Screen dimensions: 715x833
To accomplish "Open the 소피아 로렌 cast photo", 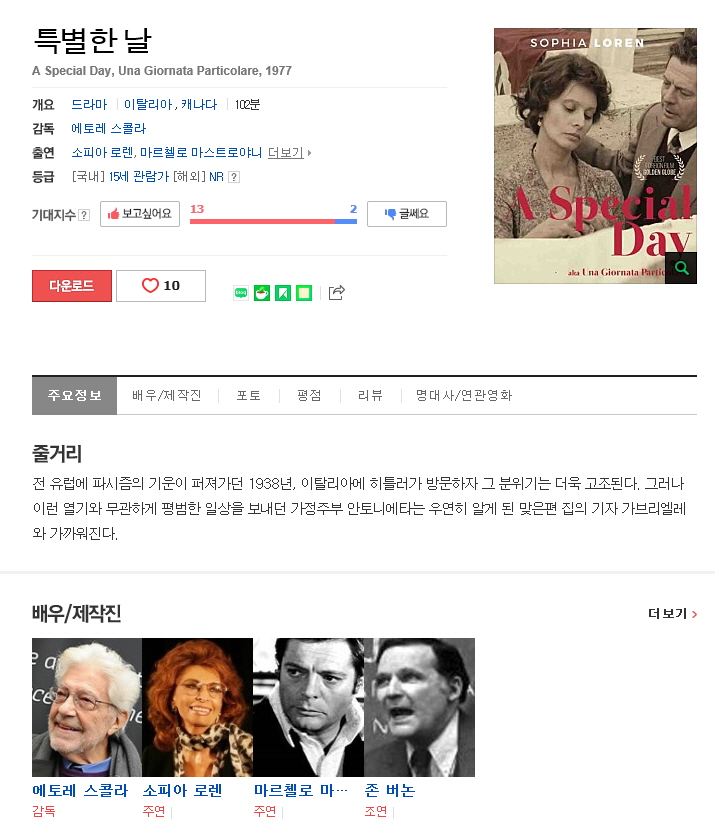I will coord(198,707).
